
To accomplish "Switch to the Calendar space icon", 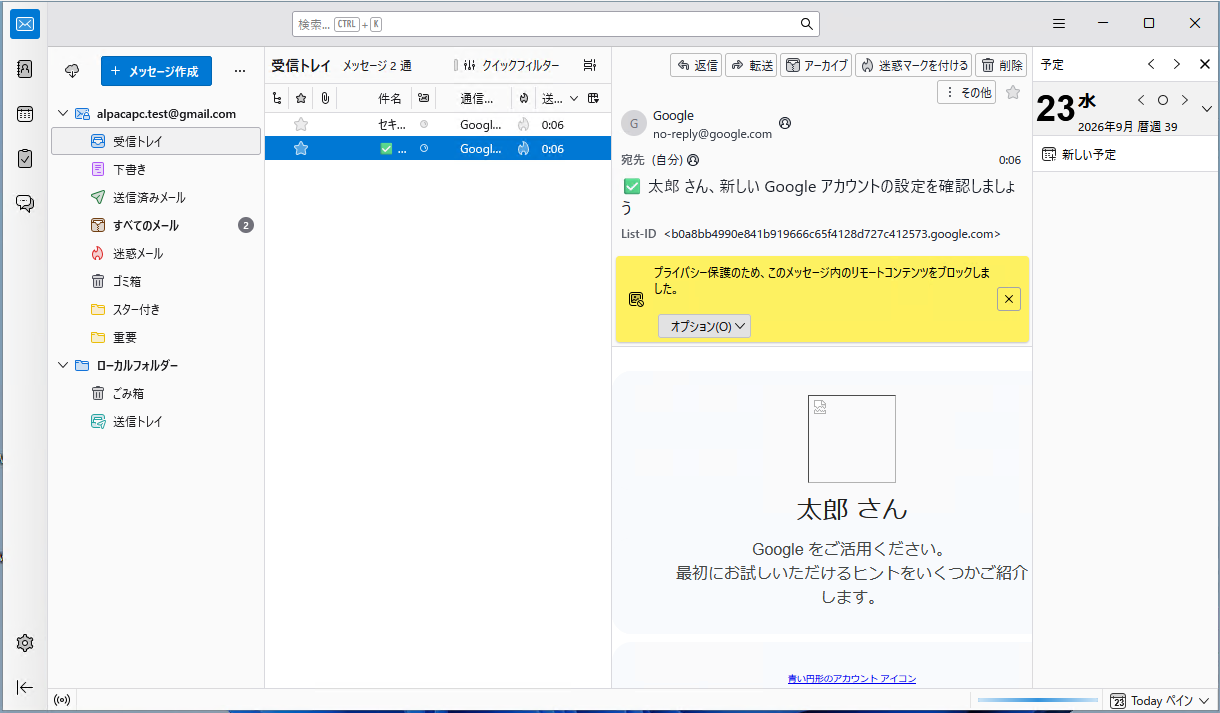I will pos(25,114).
